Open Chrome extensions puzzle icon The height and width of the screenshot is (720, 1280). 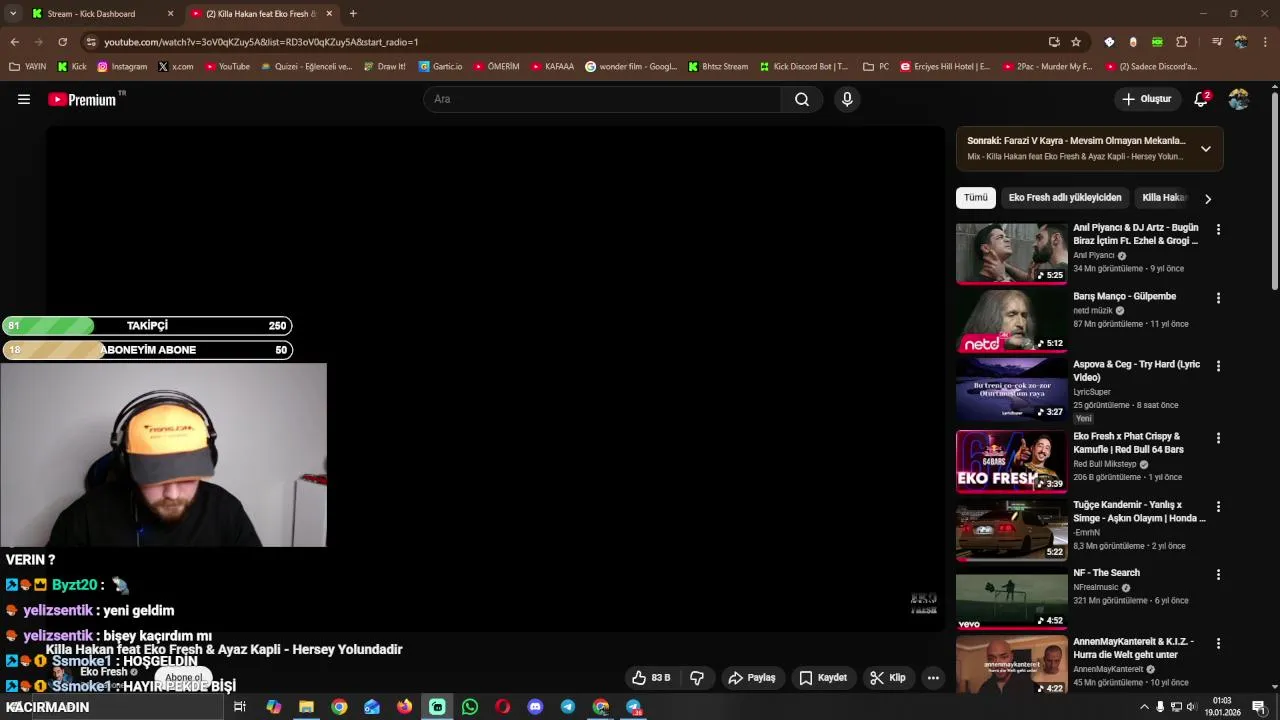(1181, 42)
